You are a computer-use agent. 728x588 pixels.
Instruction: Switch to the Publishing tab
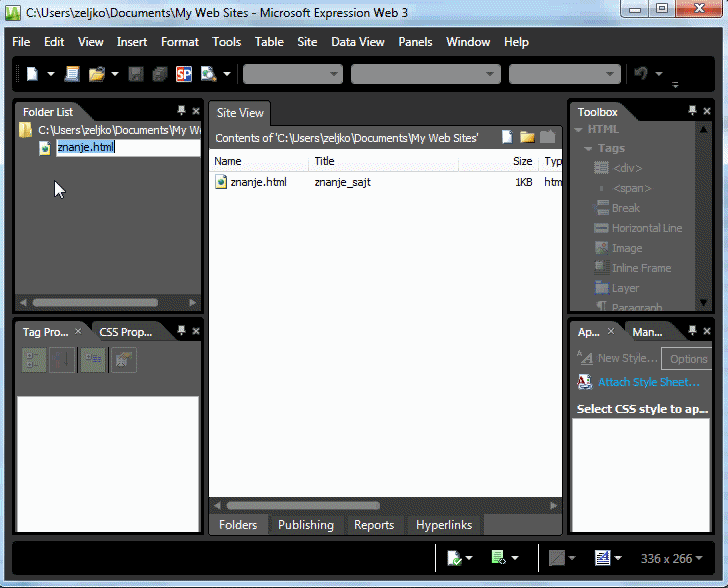305,525
